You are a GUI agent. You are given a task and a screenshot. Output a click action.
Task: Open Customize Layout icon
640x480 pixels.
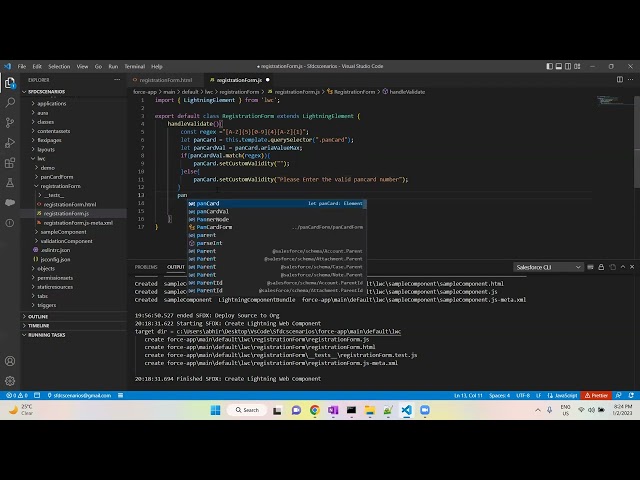(577, 66)
